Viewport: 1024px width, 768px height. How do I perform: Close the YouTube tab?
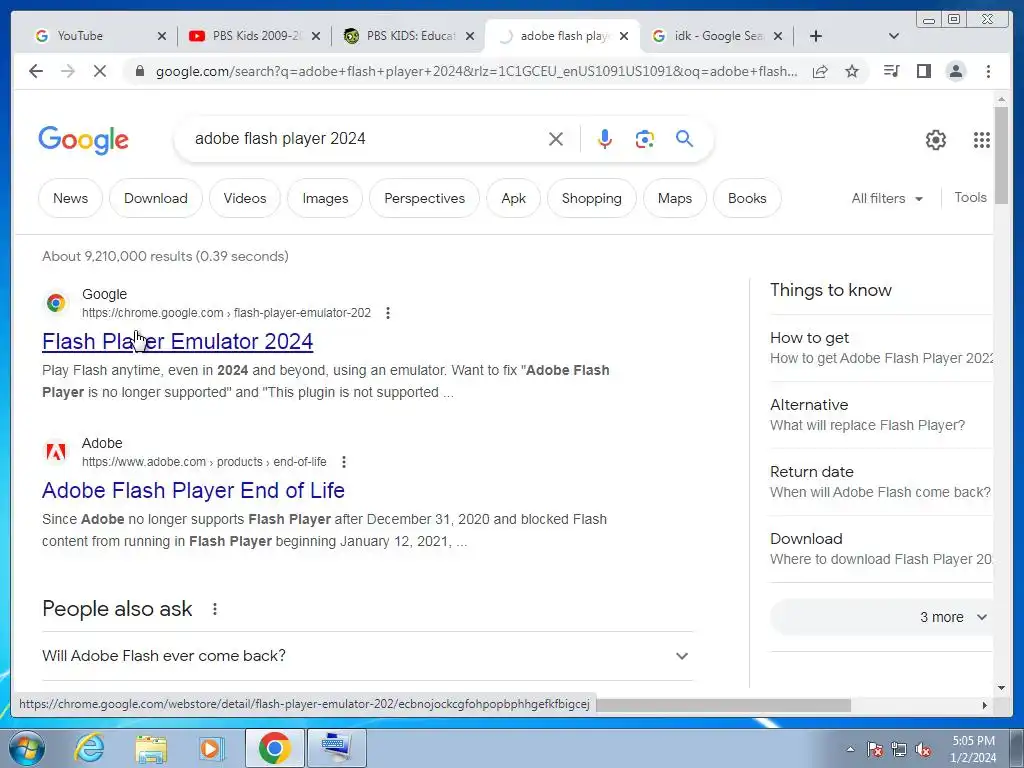[x=162, y=36]
